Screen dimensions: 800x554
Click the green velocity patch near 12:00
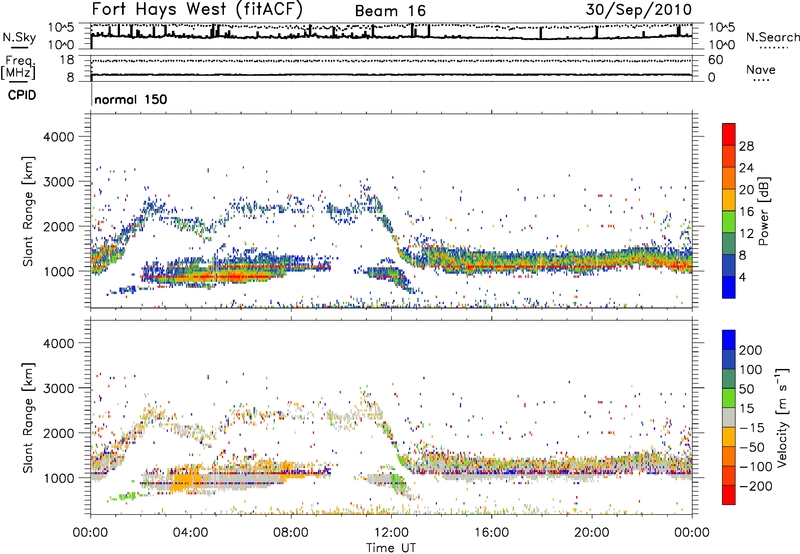point(398,481)
